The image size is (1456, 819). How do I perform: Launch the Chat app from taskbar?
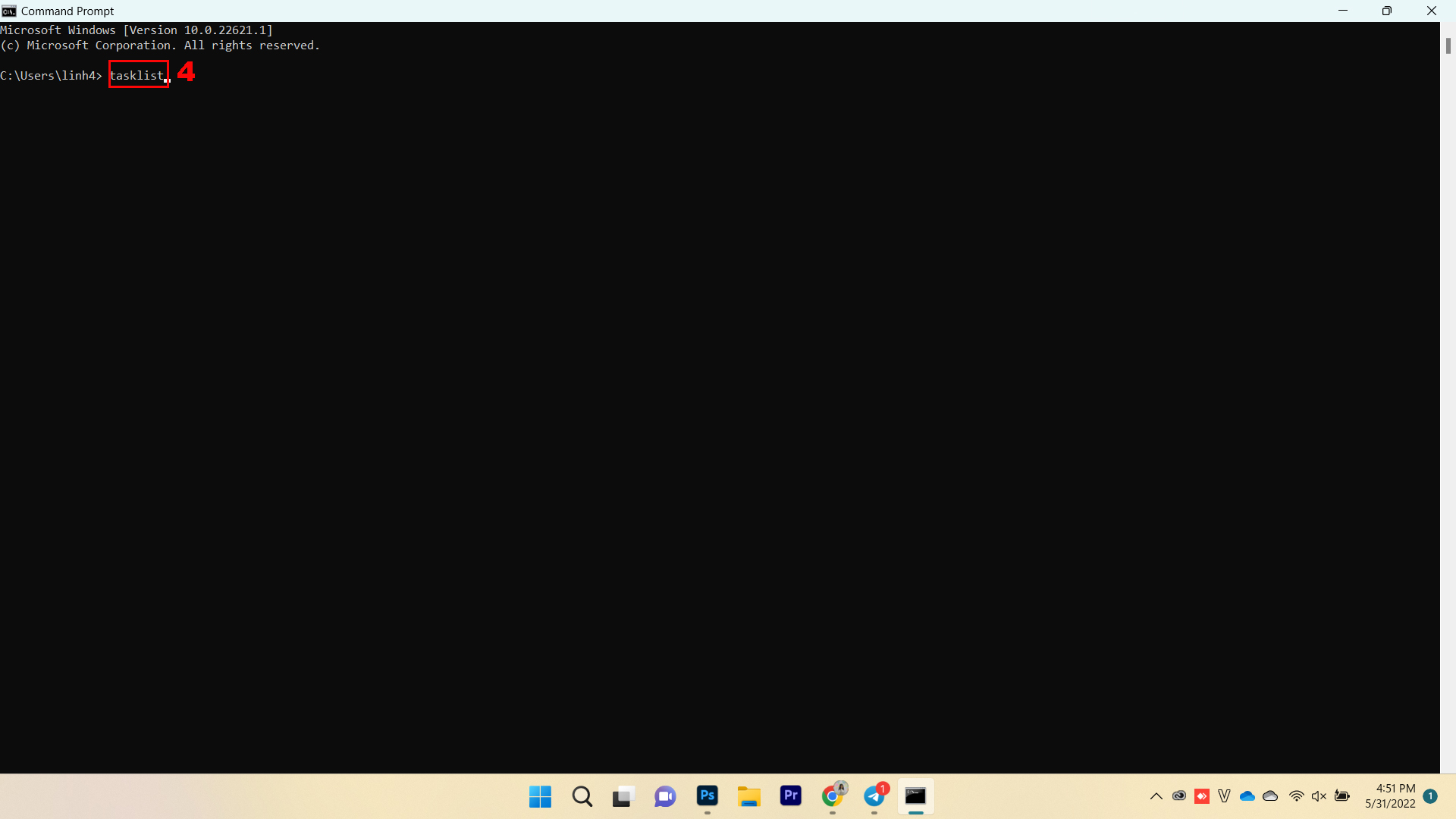coord(665,796)
